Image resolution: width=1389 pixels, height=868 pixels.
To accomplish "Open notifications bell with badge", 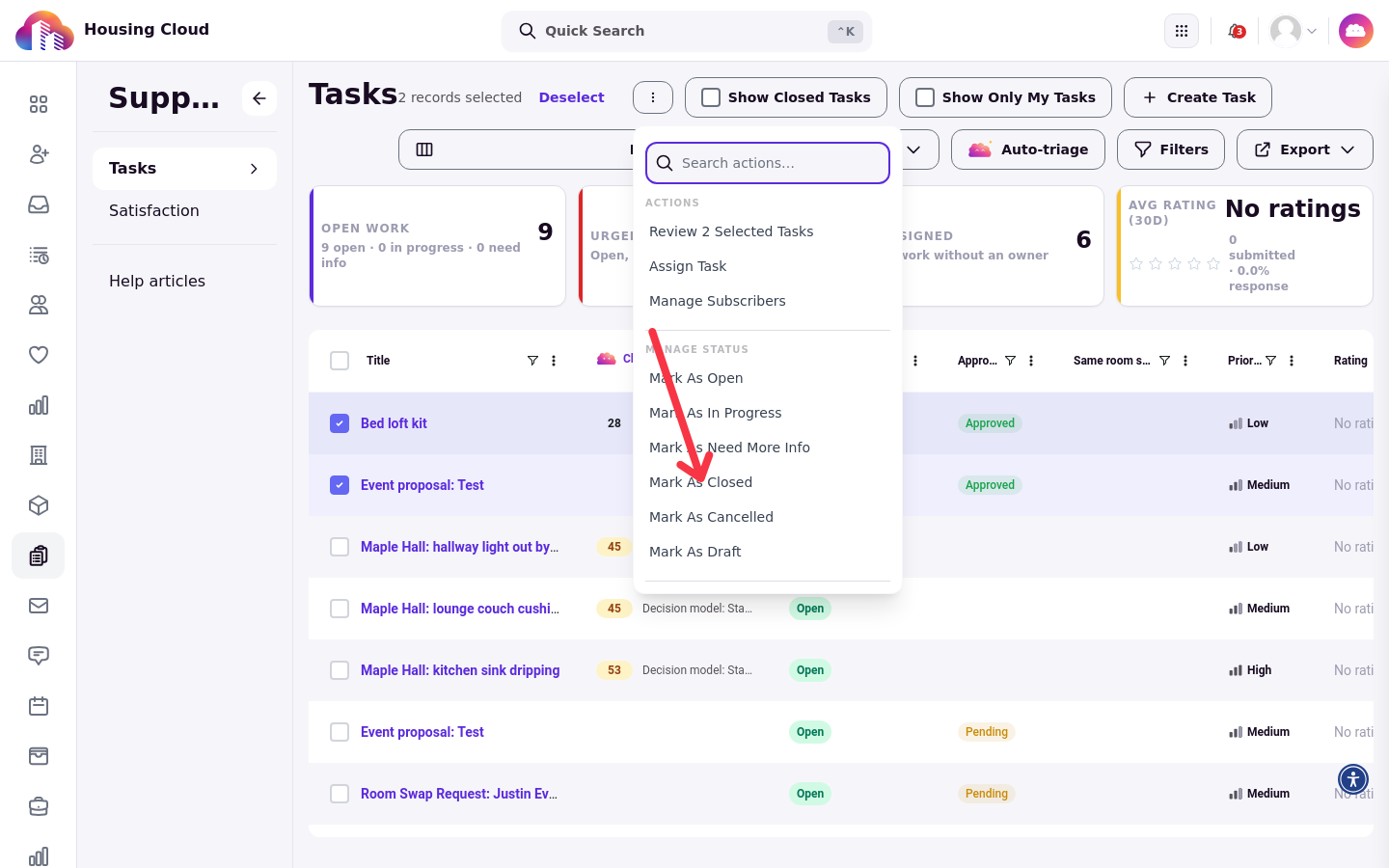I will [x=1236, y=31].
